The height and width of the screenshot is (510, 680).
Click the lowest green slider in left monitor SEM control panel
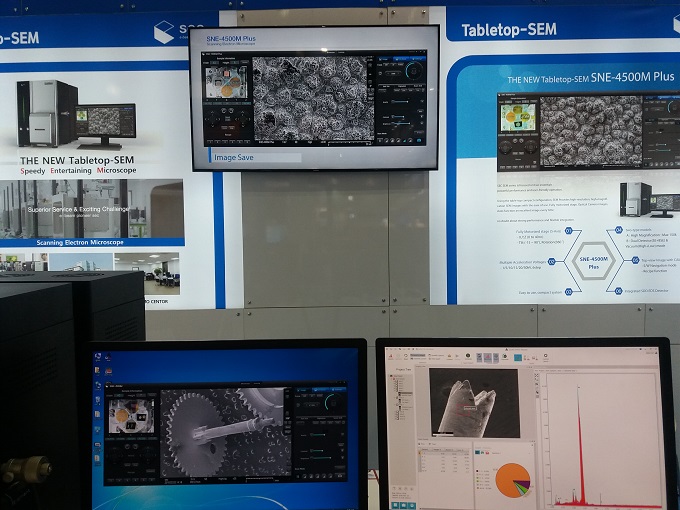coord(321,458)
